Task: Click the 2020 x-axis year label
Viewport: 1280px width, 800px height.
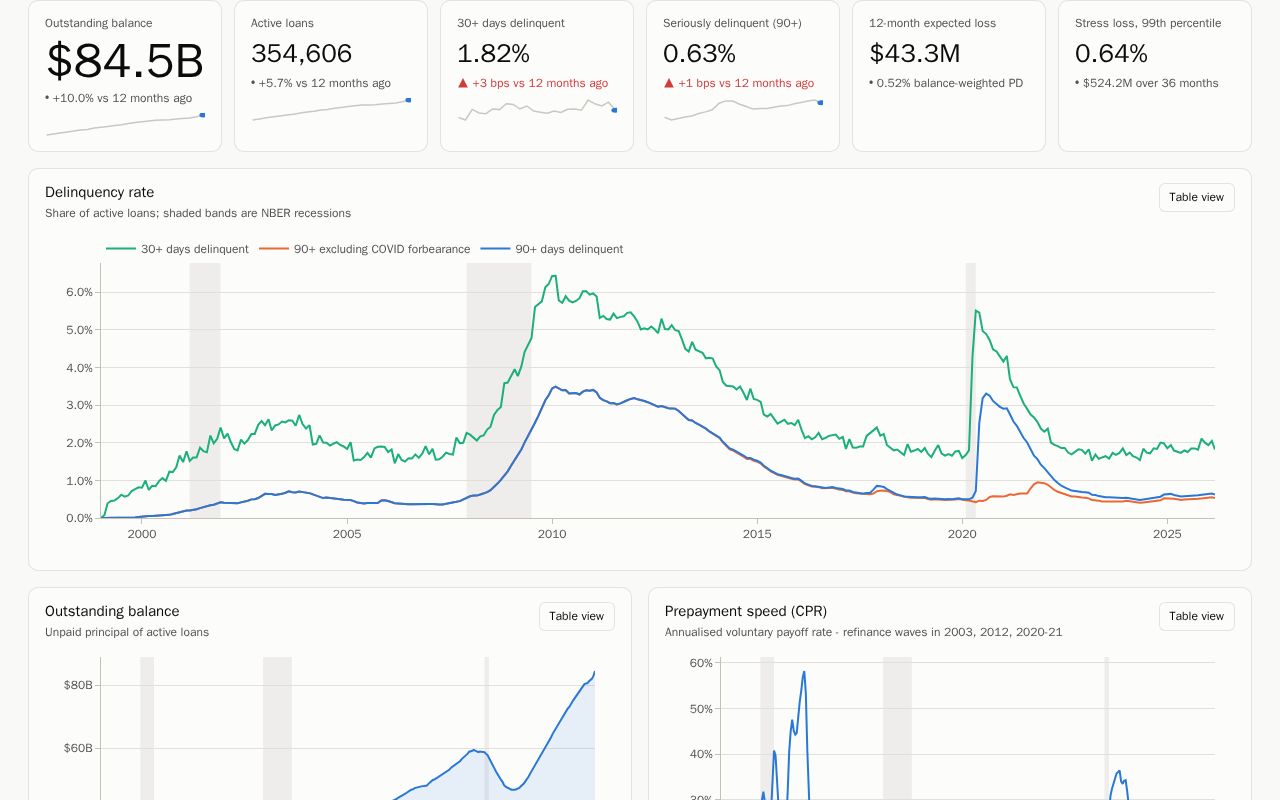Action: (962, 534)
